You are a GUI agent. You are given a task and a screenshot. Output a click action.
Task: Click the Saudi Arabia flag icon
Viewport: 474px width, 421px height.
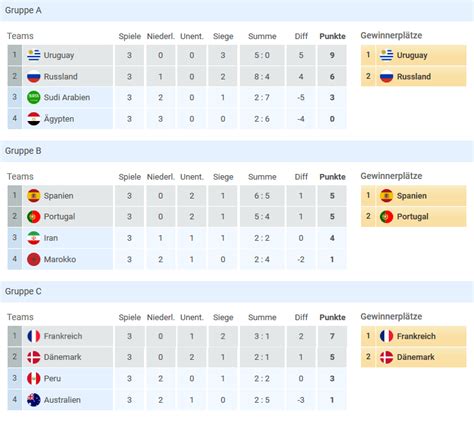(x=34, y=97)
